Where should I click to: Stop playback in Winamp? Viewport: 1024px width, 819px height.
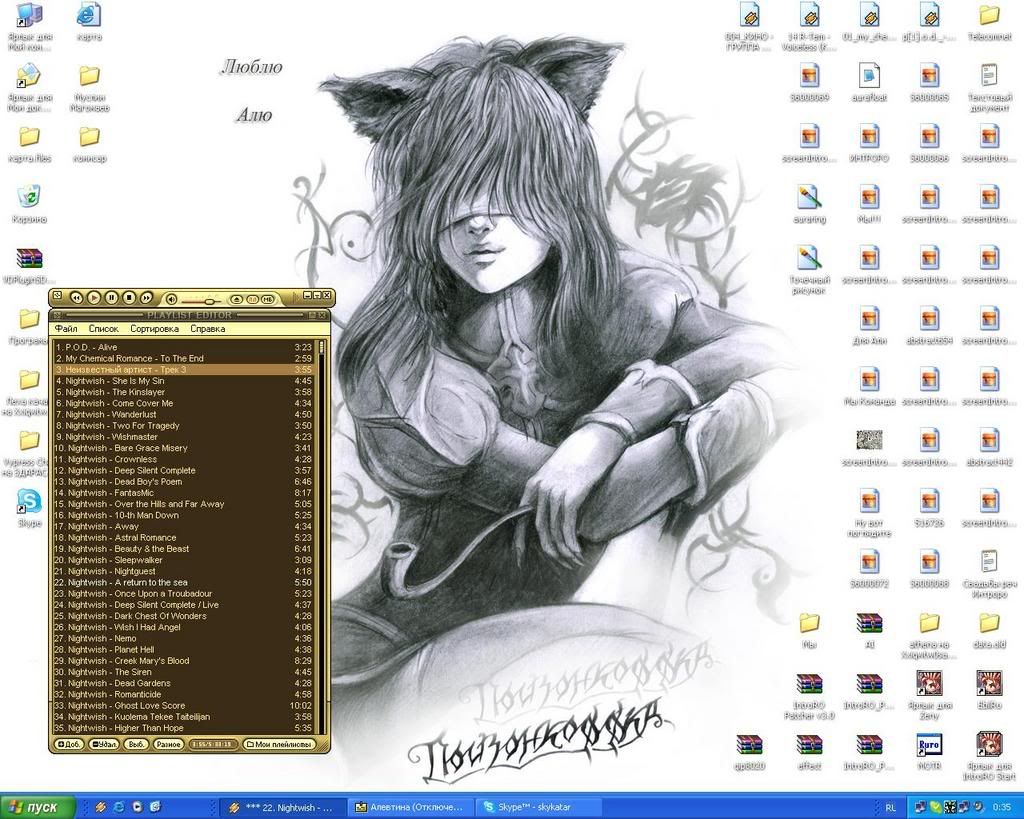point(129,298)
